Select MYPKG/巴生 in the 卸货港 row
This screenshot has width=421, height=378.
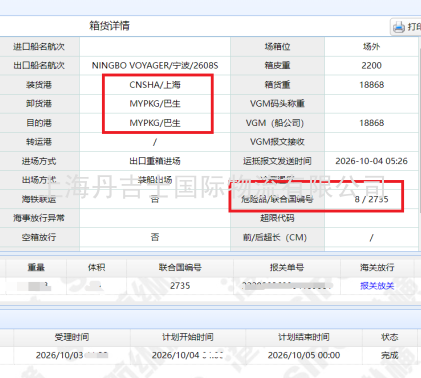pyautogui.click(x=155, y=104)
